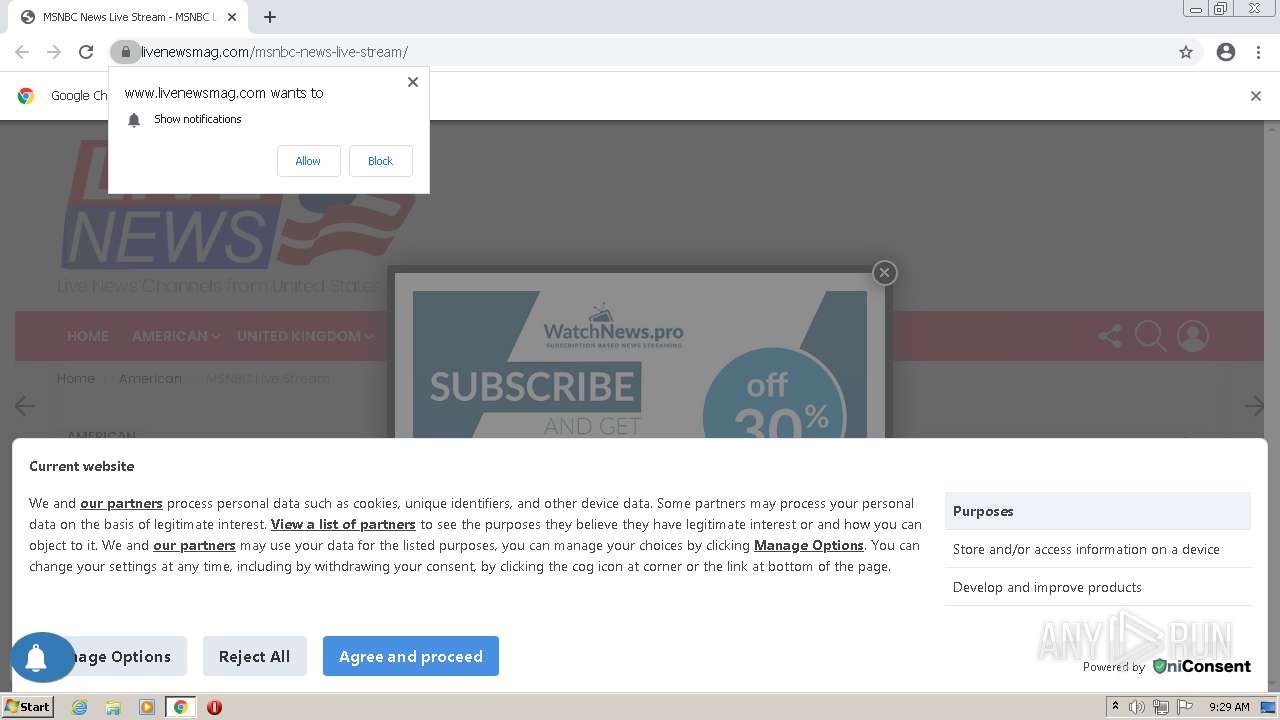Open the share icon in site header
This screenshot has height=720, width=1280.
pyautogui.click(x=1110, y=336)
